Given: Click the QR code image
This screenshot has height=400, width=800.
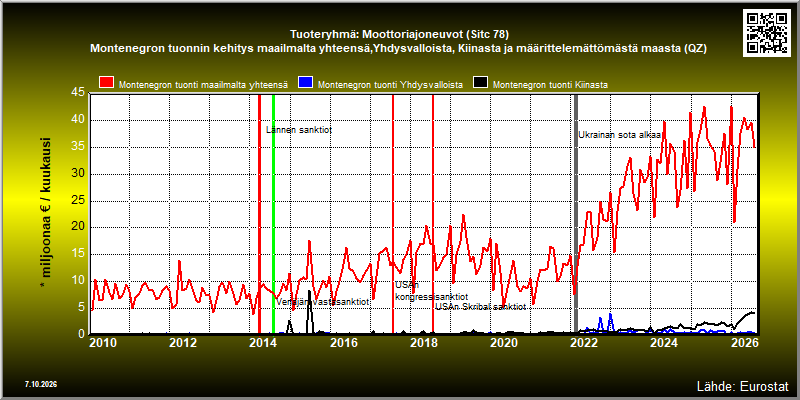Looking at the screenshot, I should (766, 32).
